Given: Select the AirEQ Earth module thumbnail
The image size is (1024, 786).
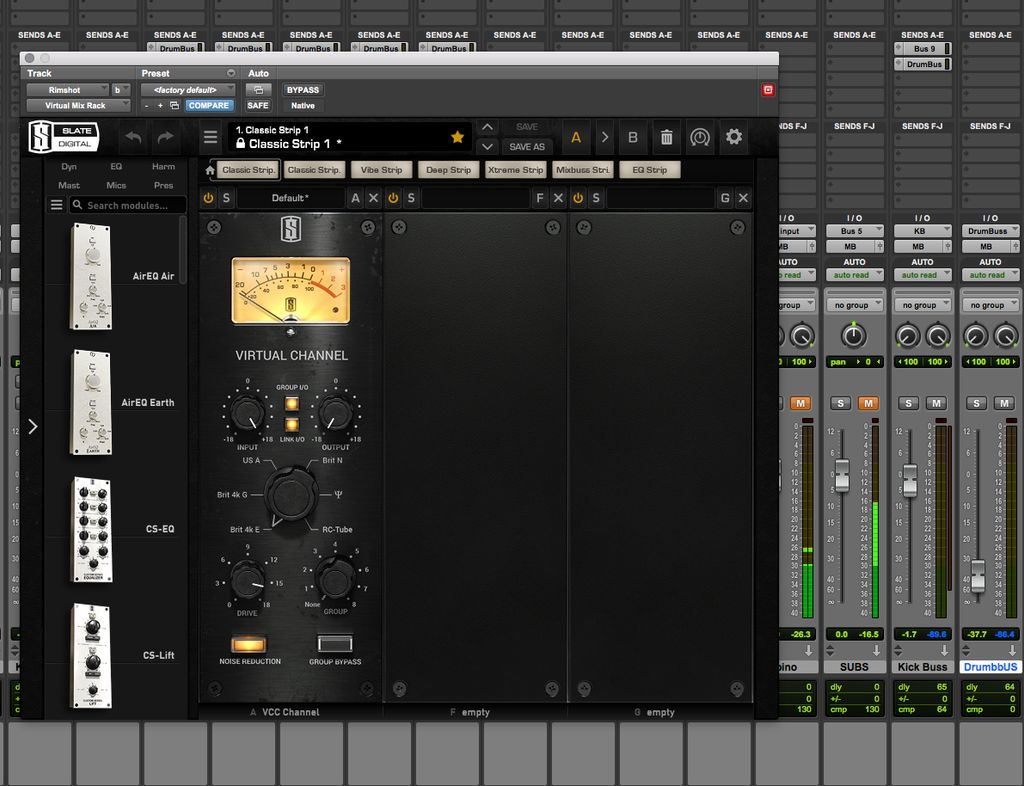Looking at the screenshot, I should (91, 402).
